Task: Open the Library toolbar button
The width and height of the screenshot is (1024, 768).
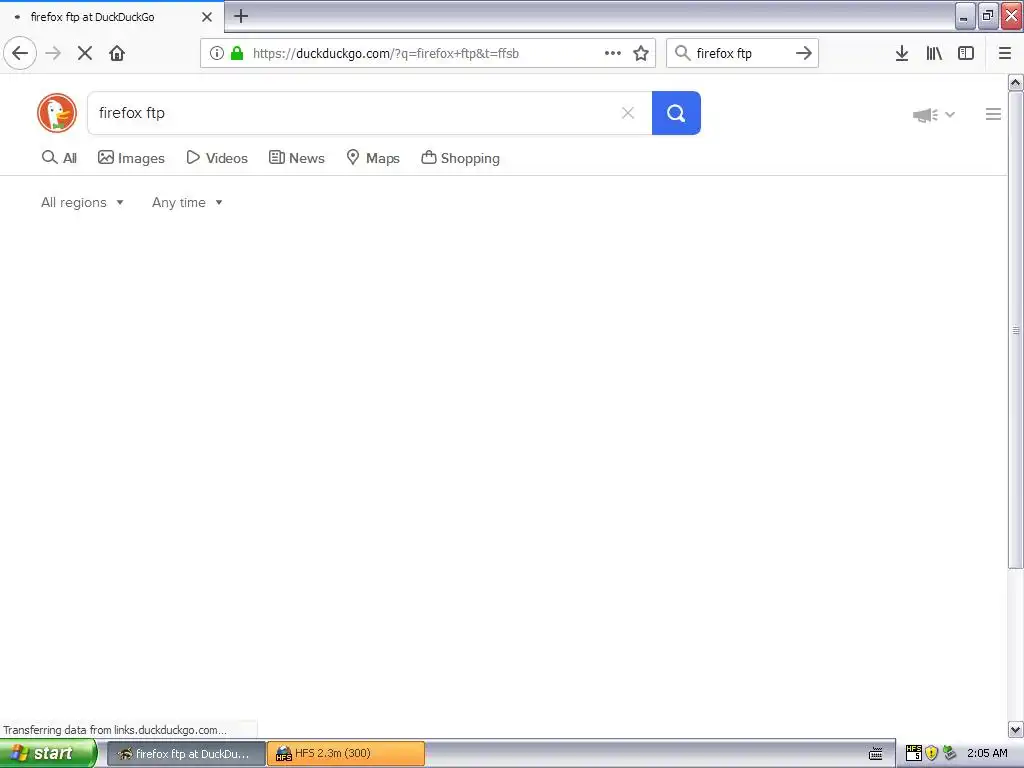Action: click(x=934, y=53)
